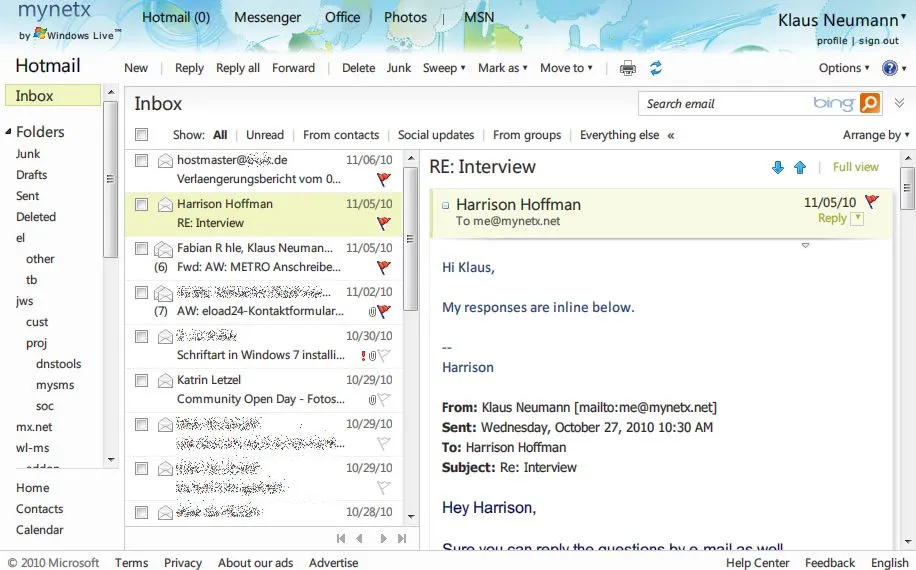
Task: Click the orange Bing search magnifier button
Action: click(x=870, y=103)
